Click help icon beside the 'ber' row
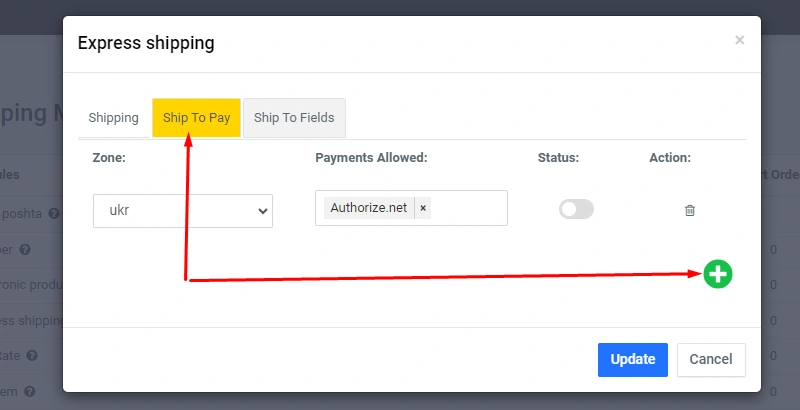 pos(24,249)
